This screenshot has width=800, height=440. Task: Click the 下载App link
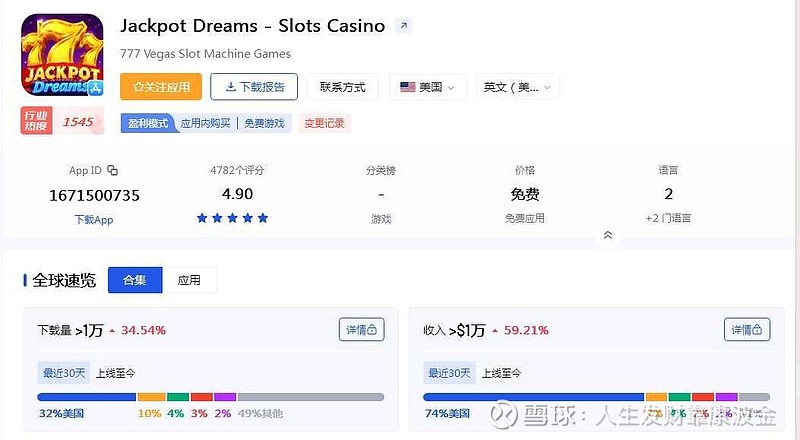tap(94, 219)
